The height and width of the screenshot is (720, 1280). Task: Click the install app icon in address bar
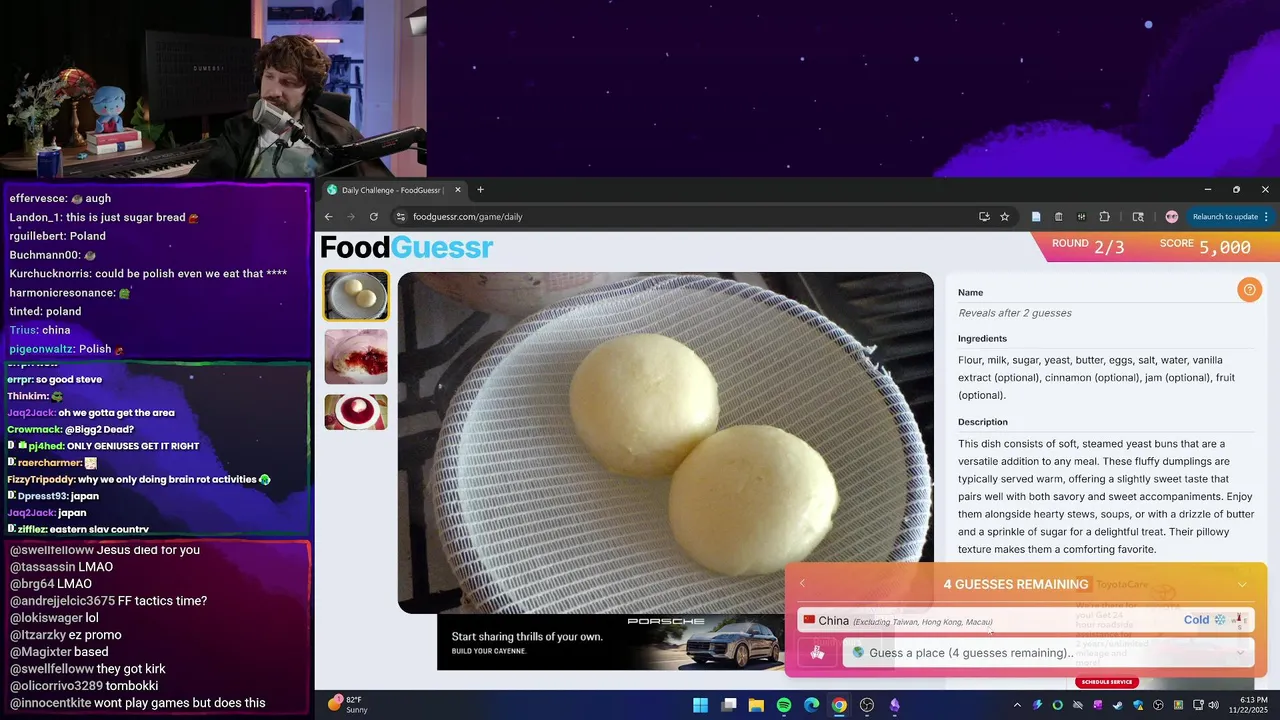pyautogui.click(x=984, y=216)
